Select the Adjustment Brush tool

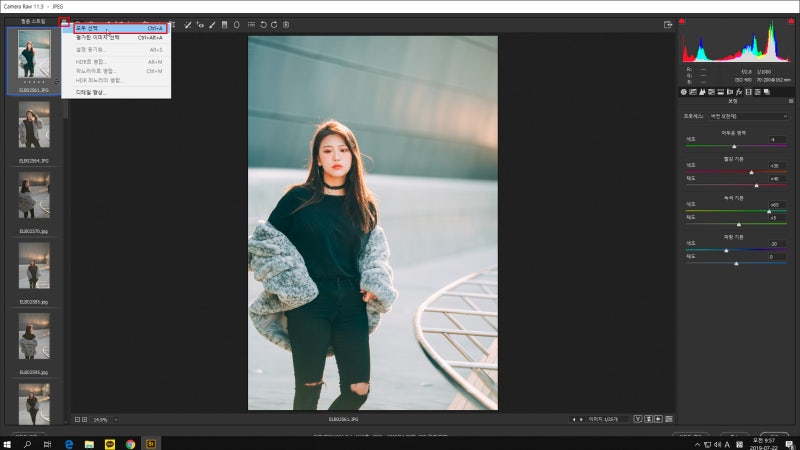tap(212, 24)
